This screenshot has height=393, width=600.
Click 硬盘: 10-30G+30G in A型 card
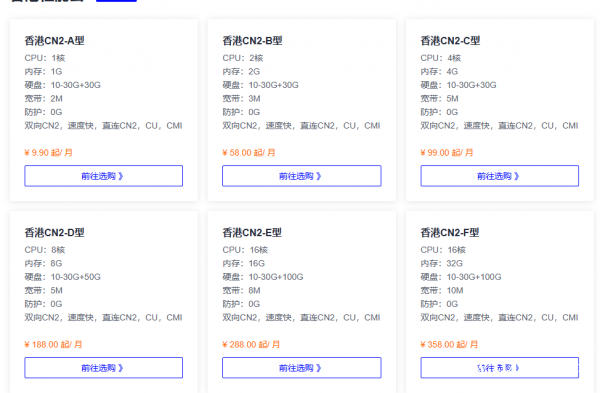[x=63, y=85]
